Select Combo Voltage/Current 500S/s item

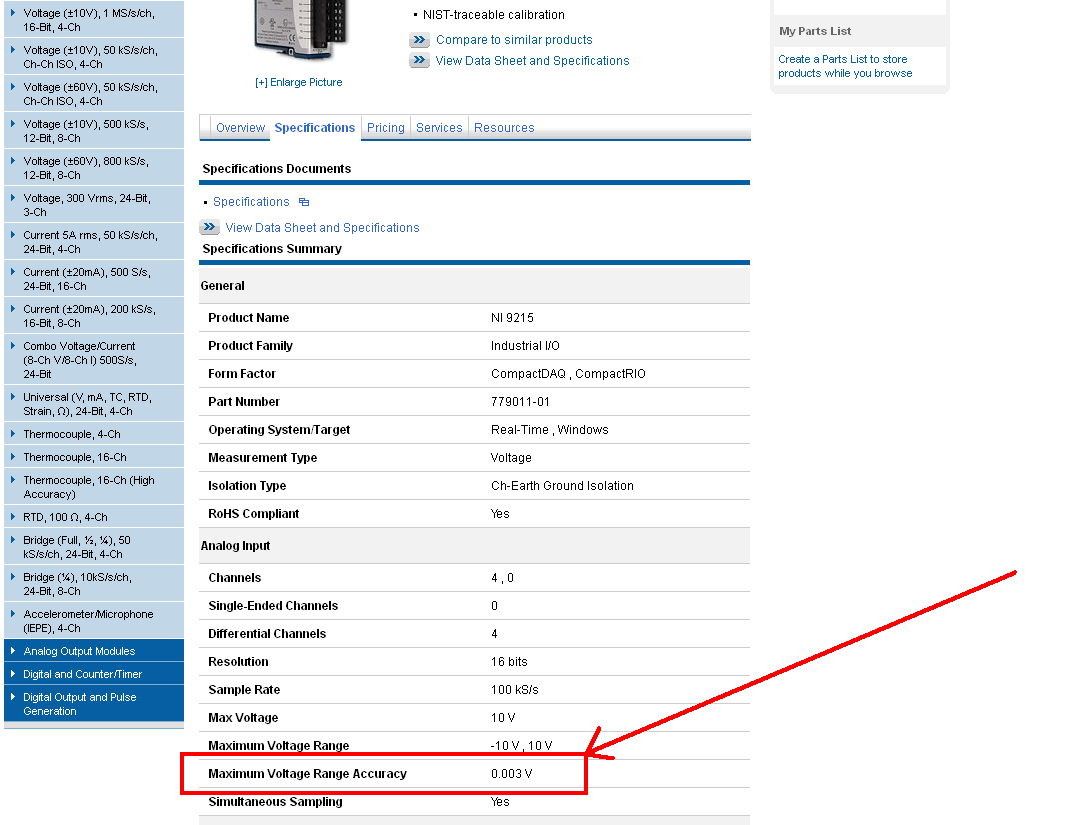94,360
